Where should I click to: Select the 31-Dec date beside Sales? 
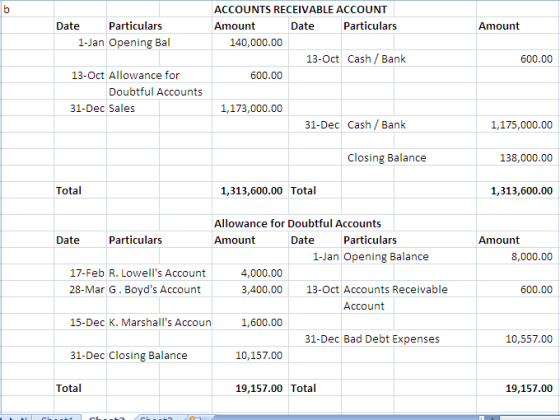click(x=88, y=108)
